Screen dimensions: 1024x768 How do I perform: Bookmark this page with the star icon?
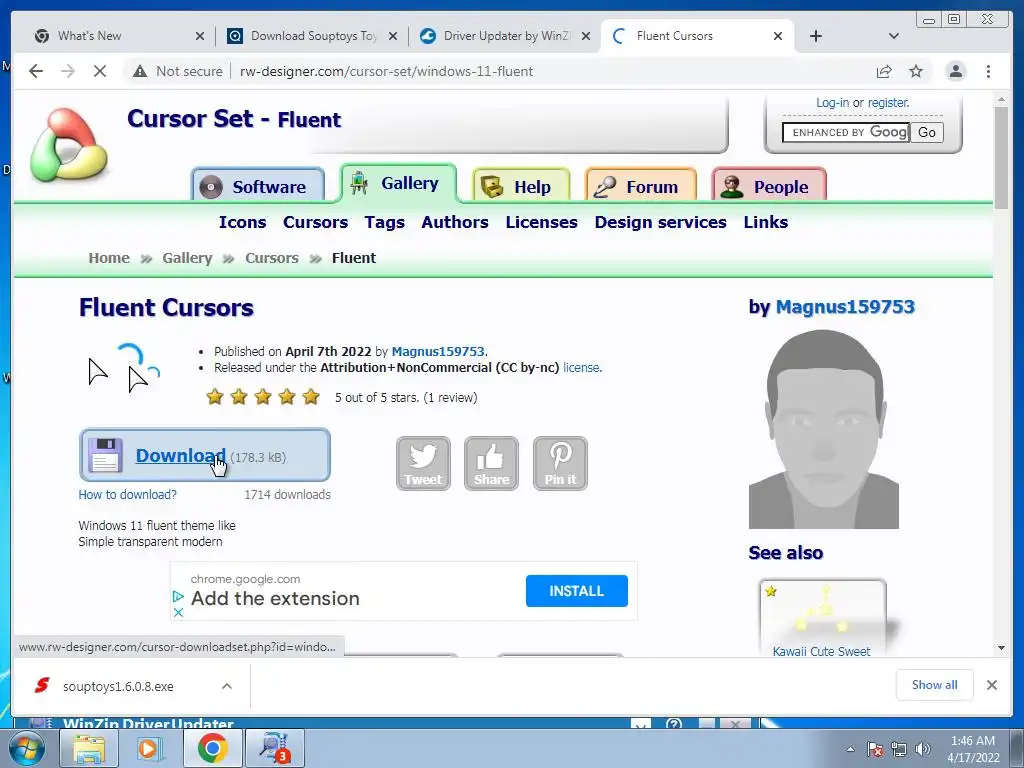click(916, 71)
